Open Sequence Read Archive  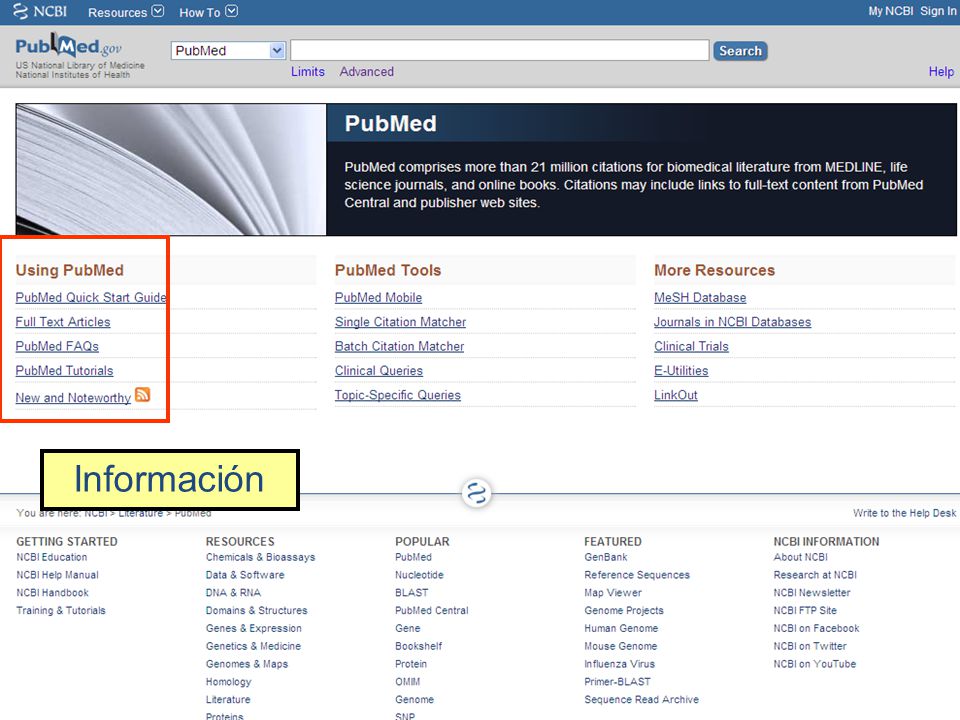tap(642, 699)
